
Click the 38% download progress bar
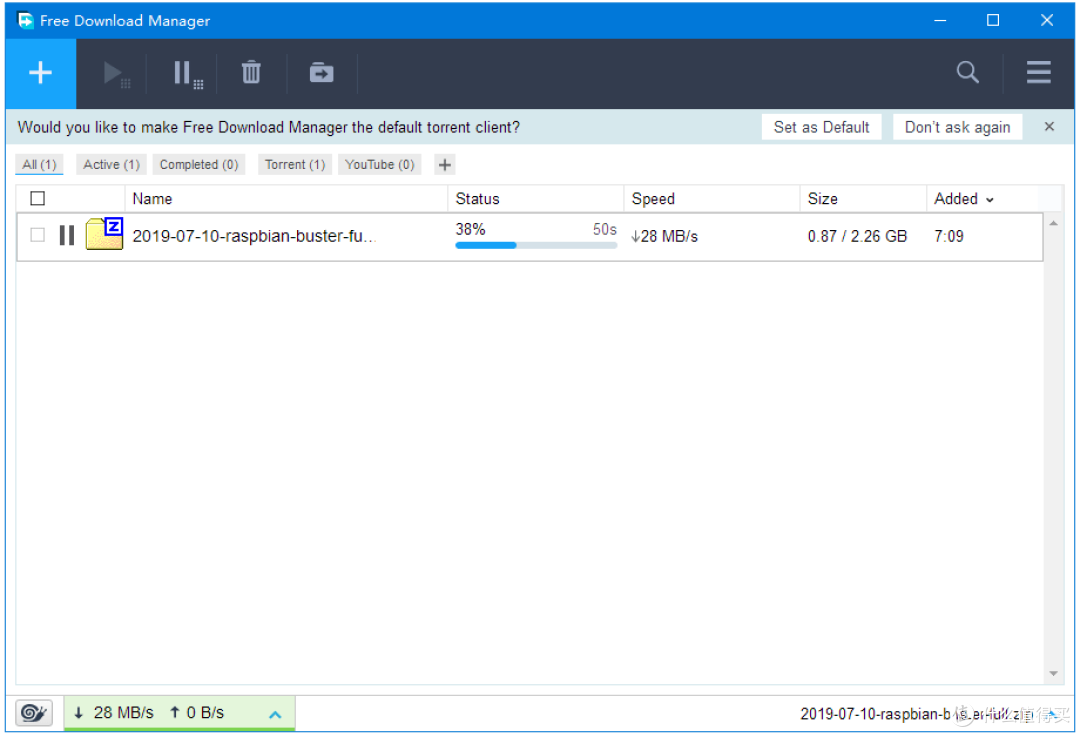(x=535, y=245)
